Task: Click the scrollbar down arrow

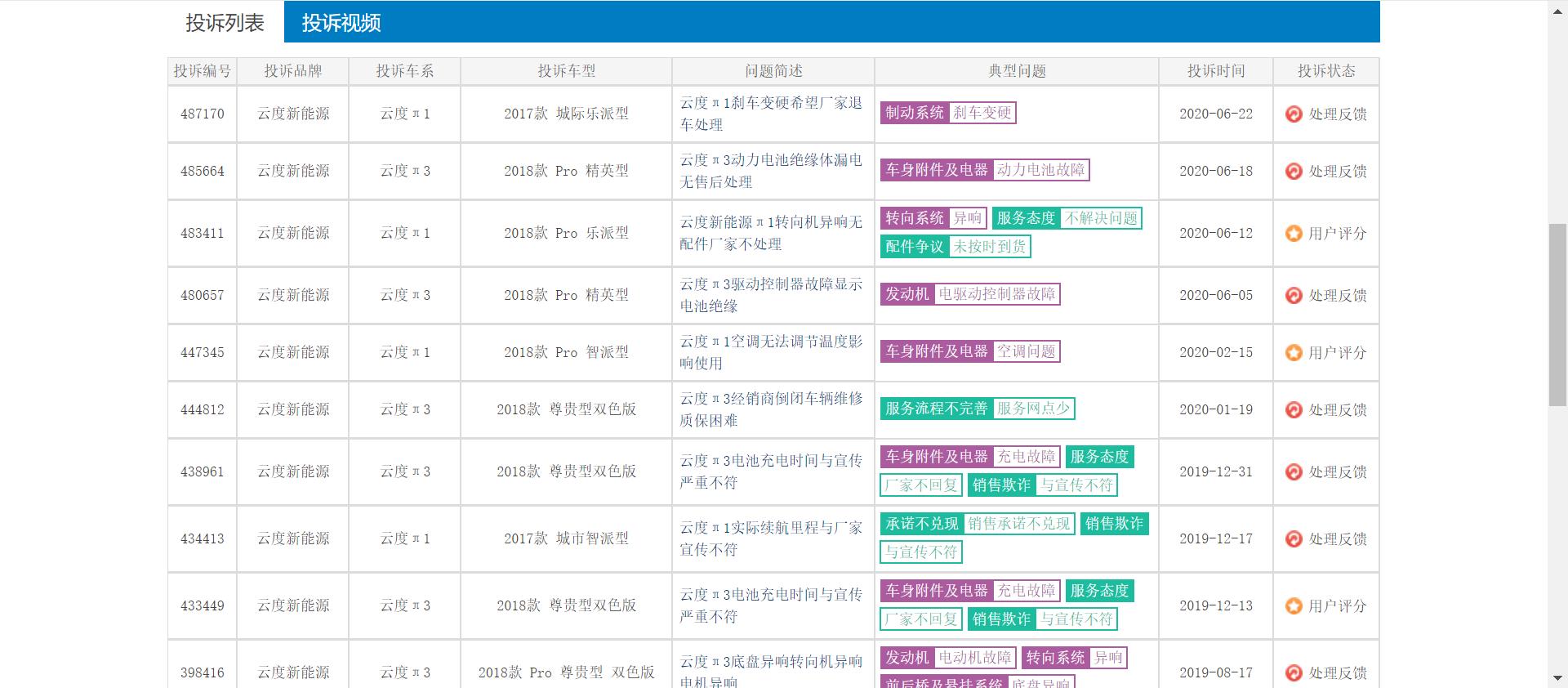Action: [x=1557, y=678]
